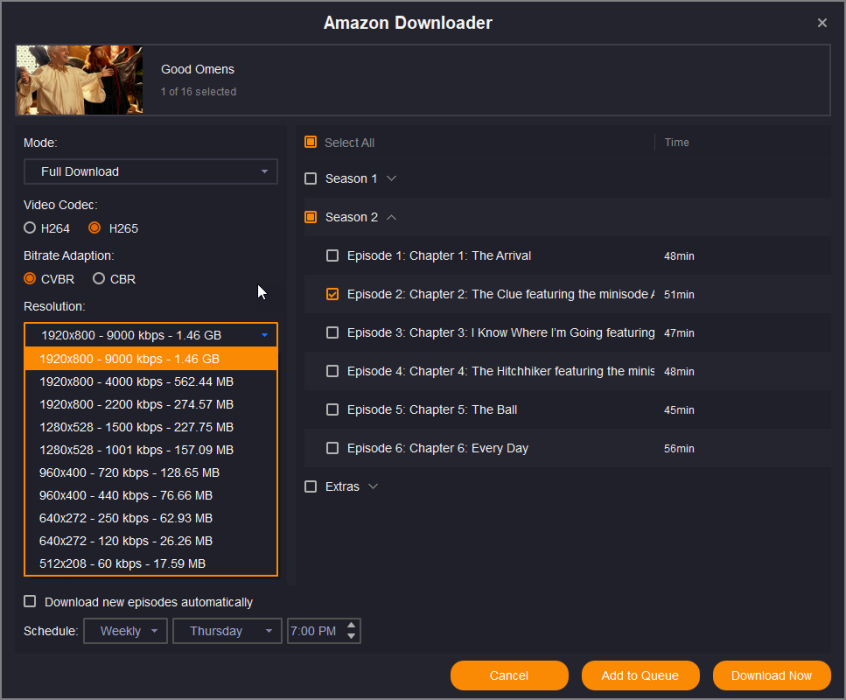
Task: Click the Episode 5: Chapter 5: The Ball title
Action: coord(432,410)
